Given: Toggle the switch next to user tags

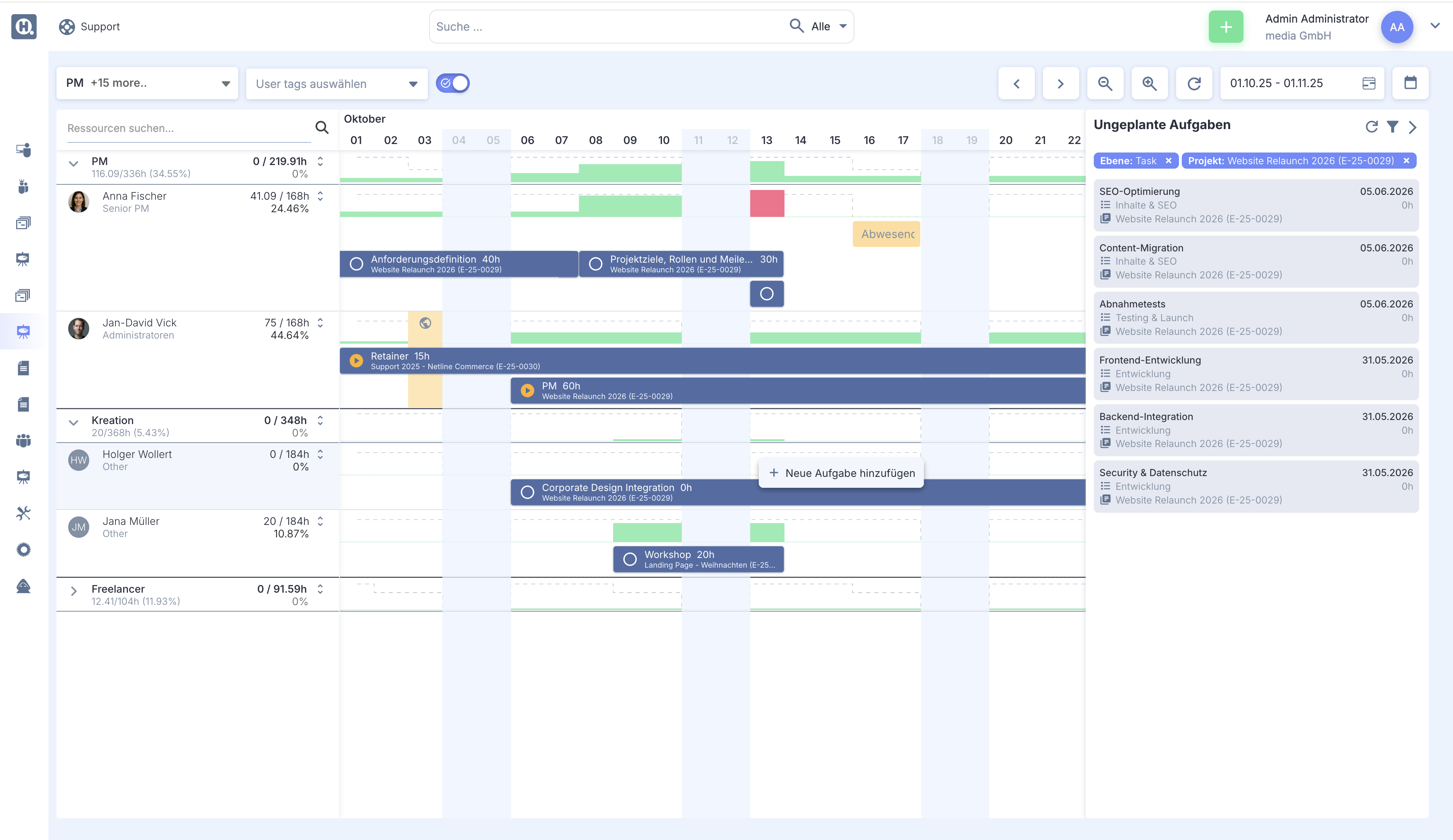Looking at the screenshot, I should coord(452,83).
